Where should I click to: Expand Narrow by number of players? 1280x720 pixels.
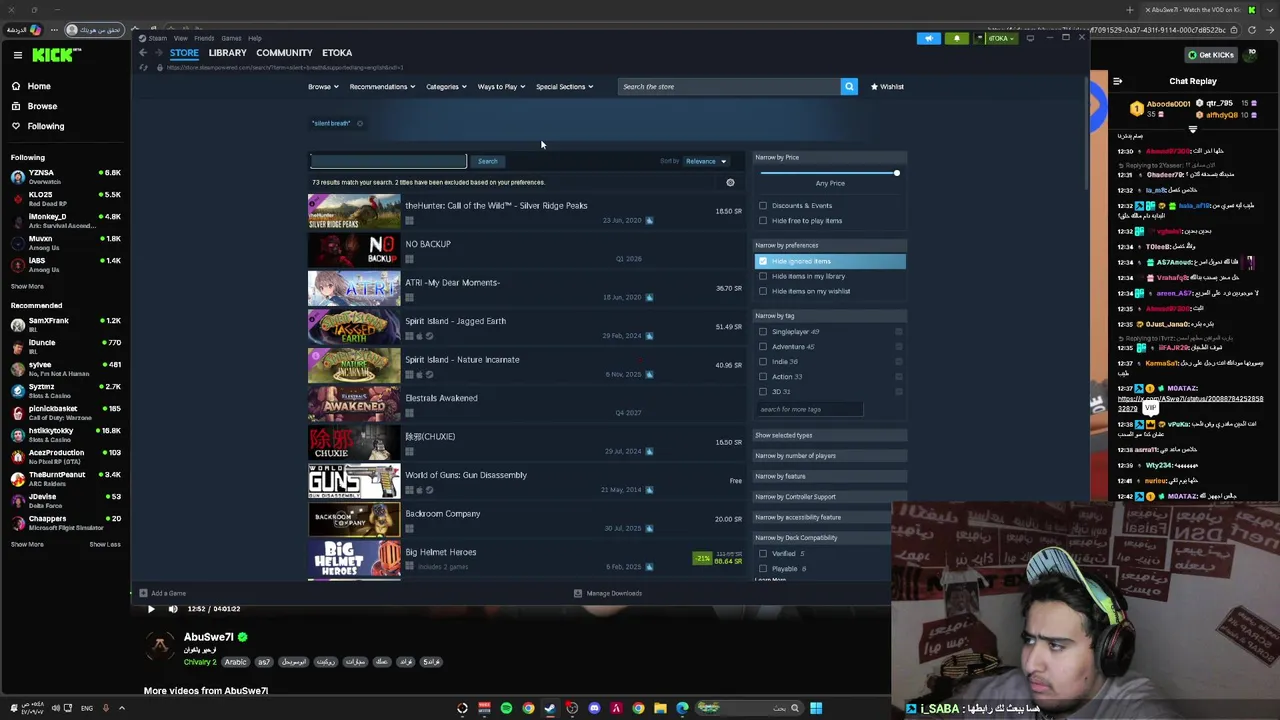pos(829,456)
